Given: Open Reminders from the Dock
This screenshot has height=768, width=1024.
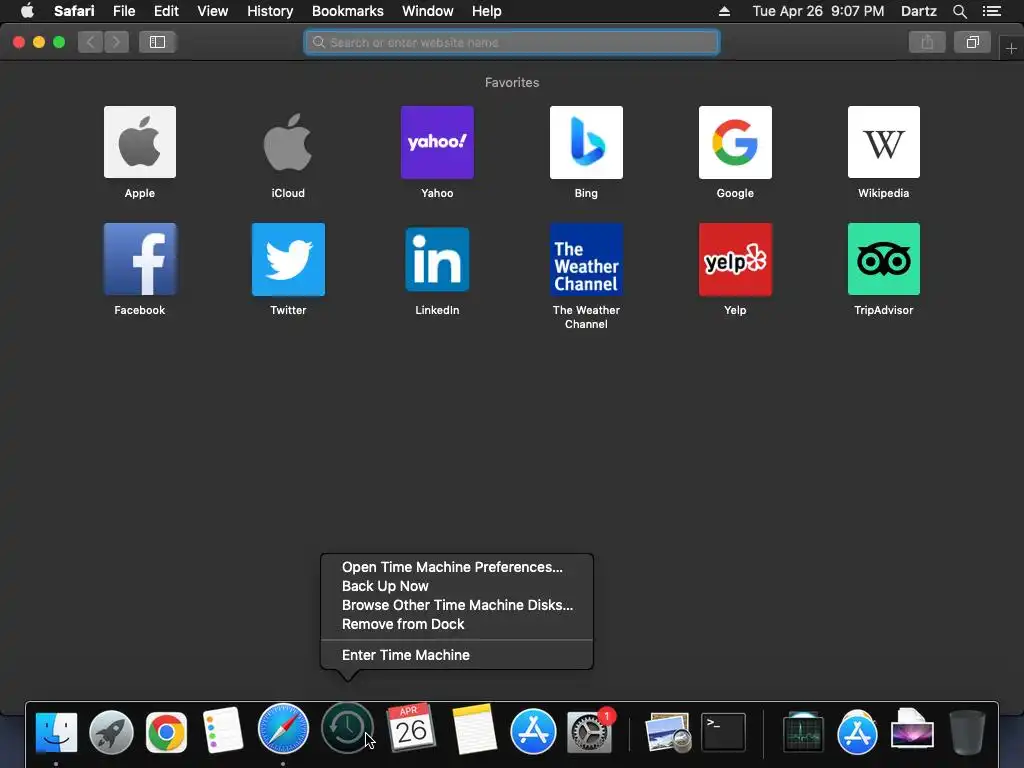Looking at the screenshot, I should coord(222,731).
